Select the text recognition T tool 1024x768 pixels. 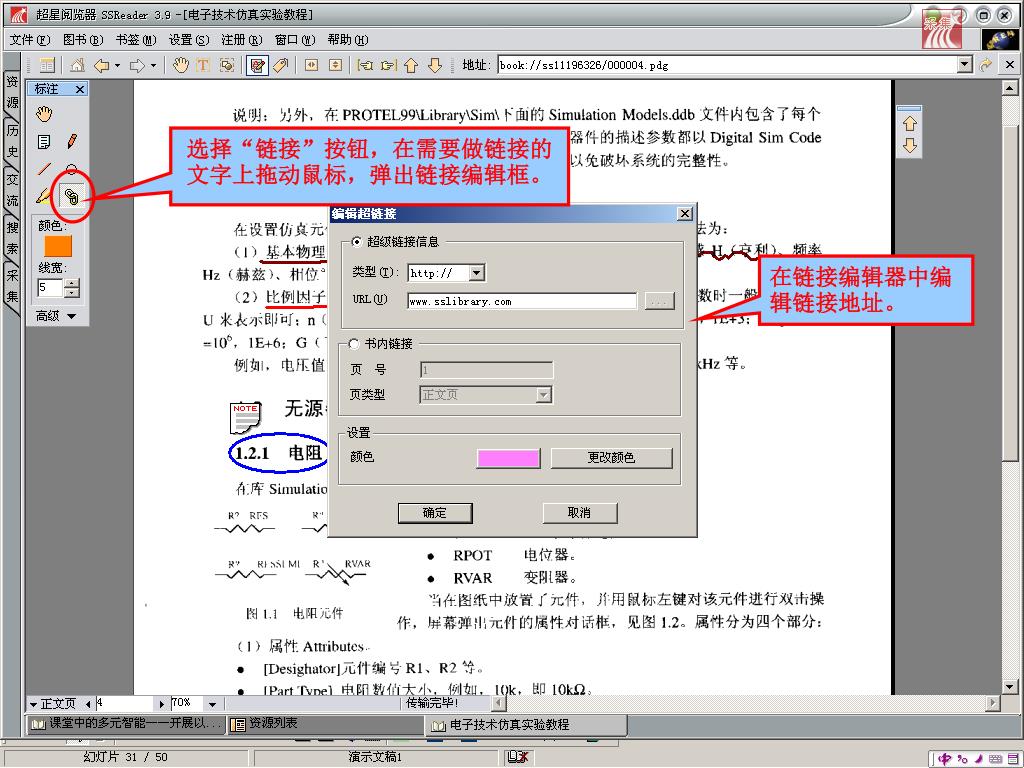point(203,65)
